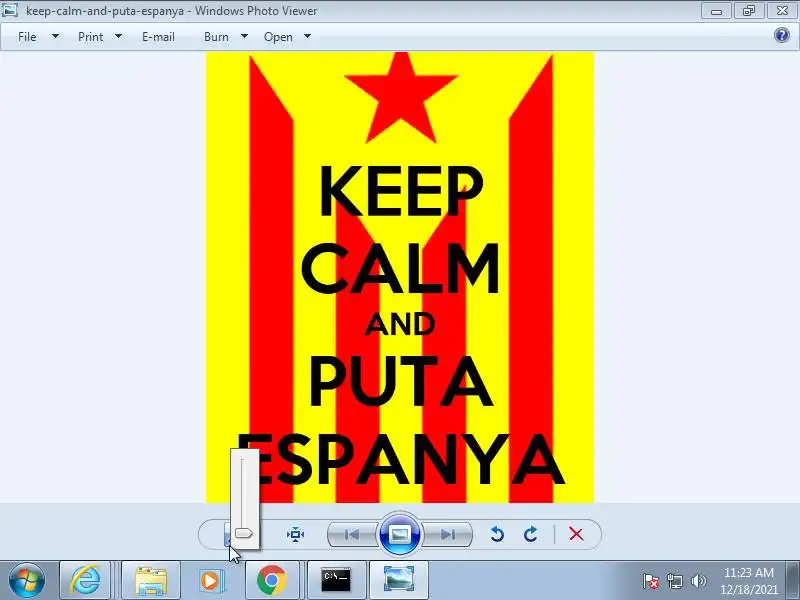This screenshot has width=800, height=600.
Task: Click the zoom slider handle
Action: 243,533
